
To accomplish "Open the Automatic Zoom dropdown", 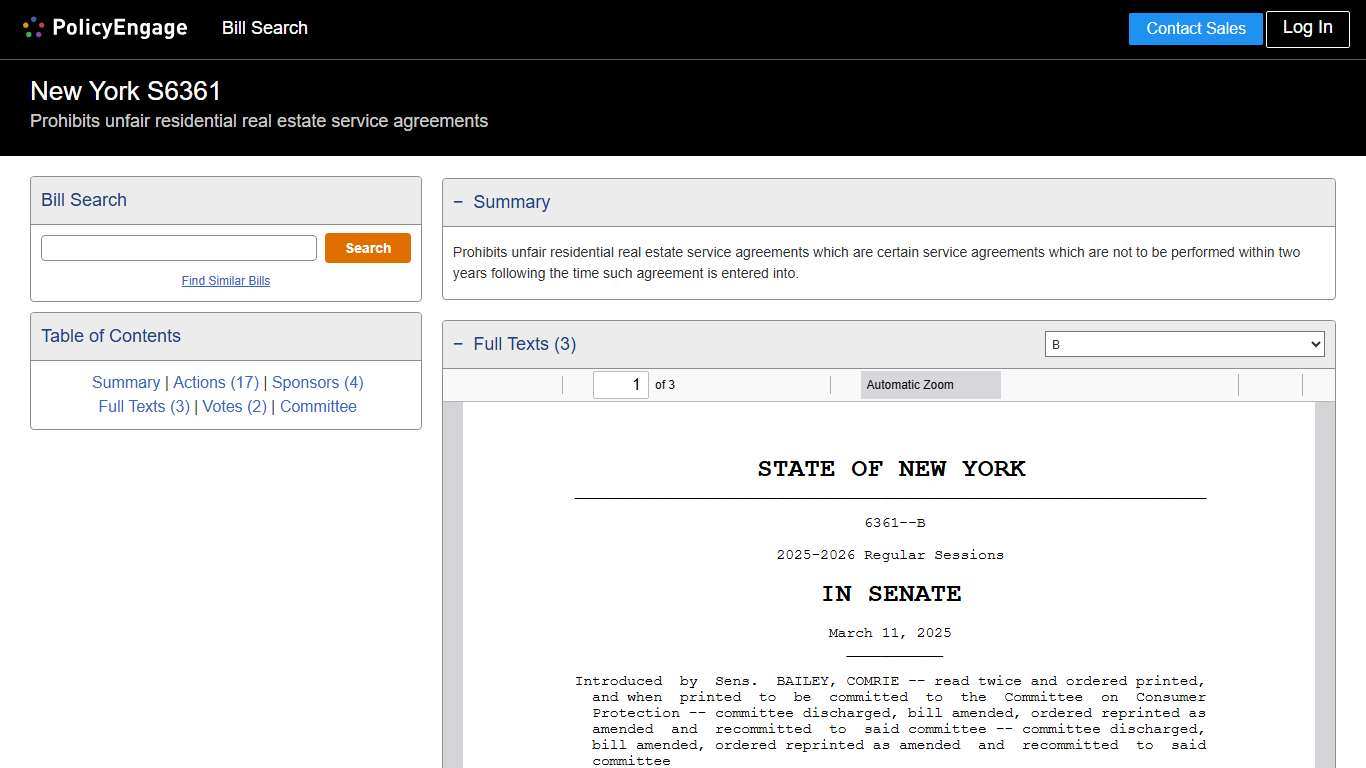I will (x=929, y=384).
